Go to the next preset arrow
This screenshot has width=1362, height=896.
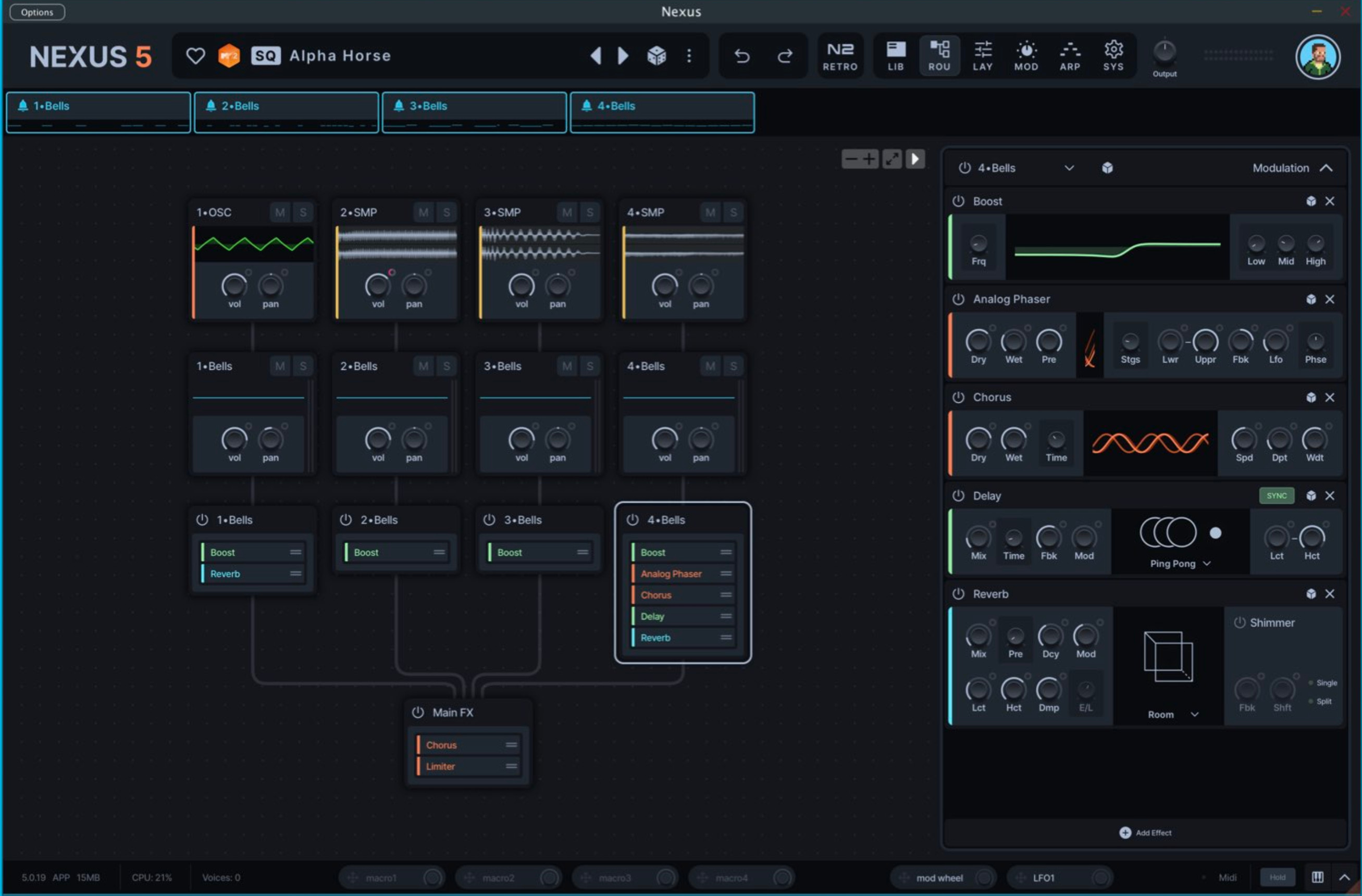coord(624,56)
